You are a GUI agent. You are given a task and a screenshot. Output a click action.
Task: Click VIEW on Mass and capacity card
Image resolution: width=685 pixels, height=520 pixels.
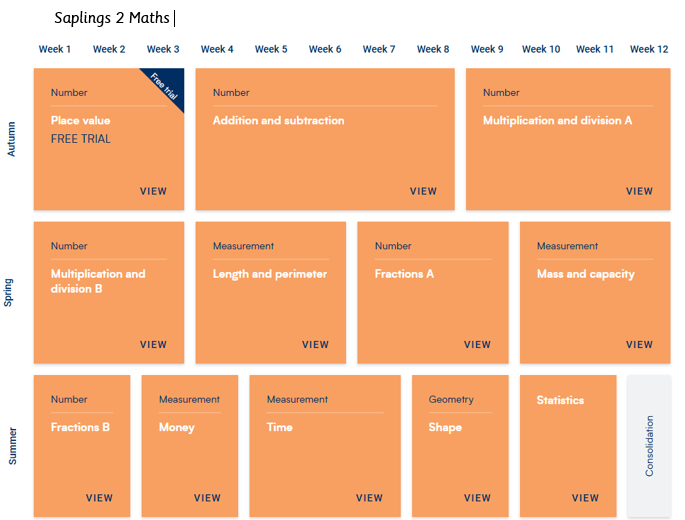(x=639, y=345)
